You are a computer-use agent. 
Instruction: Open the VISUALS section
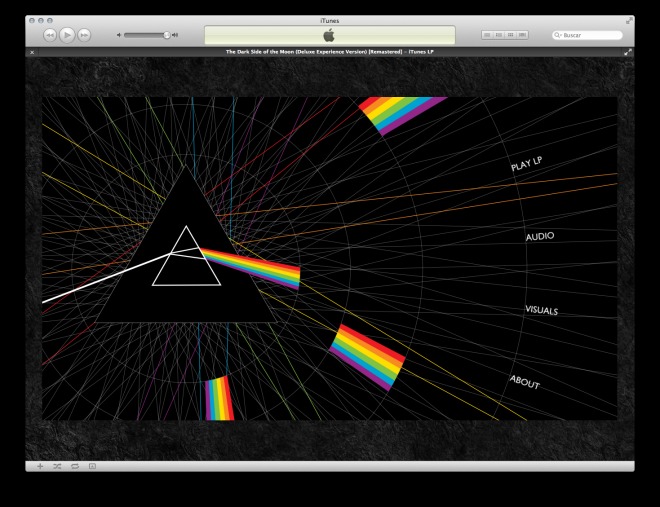(x=542, y=310)
